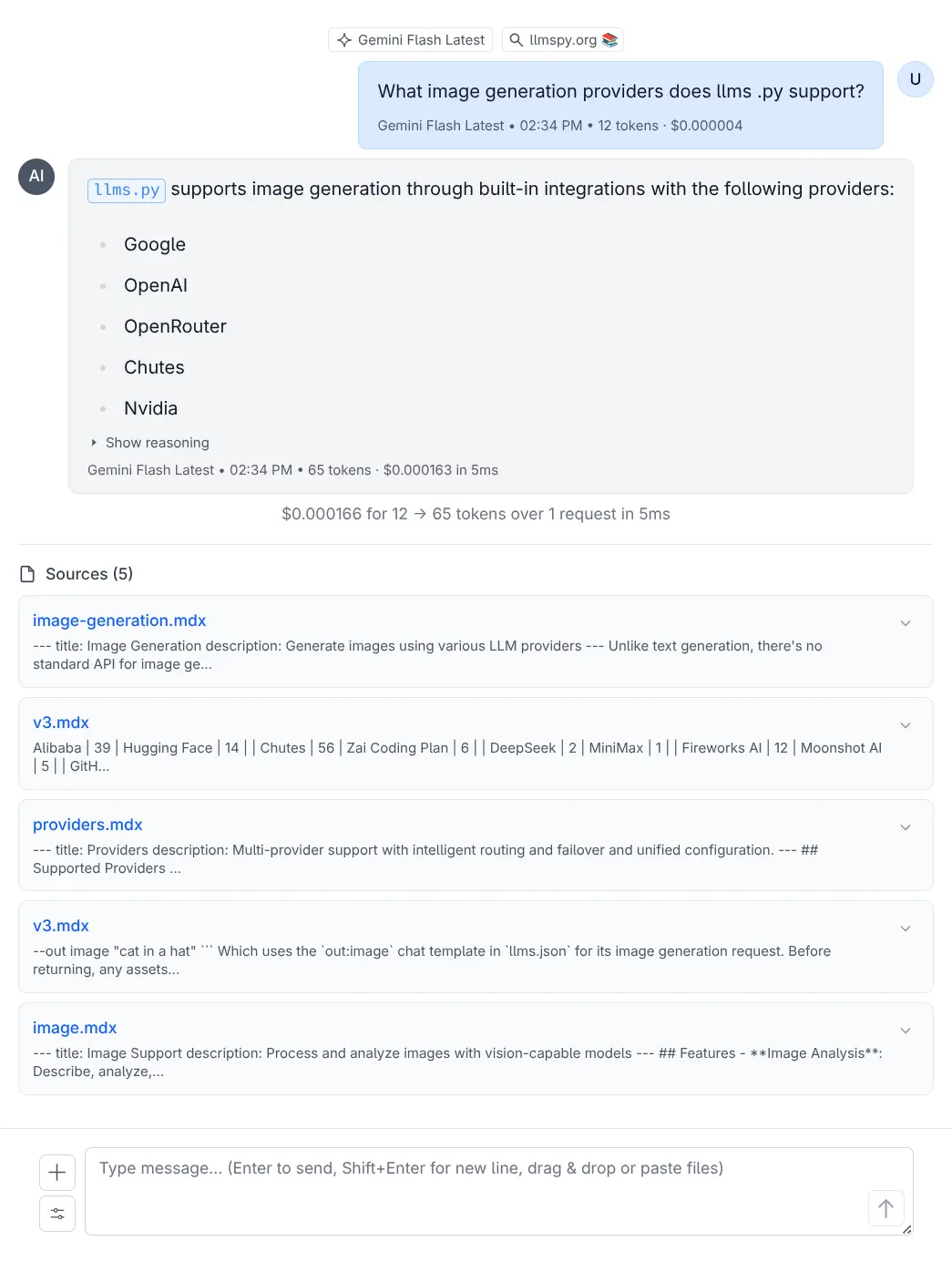Viewport: 952px width, 1262px height.
Task: Click the AI avatar next to the response
Action: coord(36,177)
